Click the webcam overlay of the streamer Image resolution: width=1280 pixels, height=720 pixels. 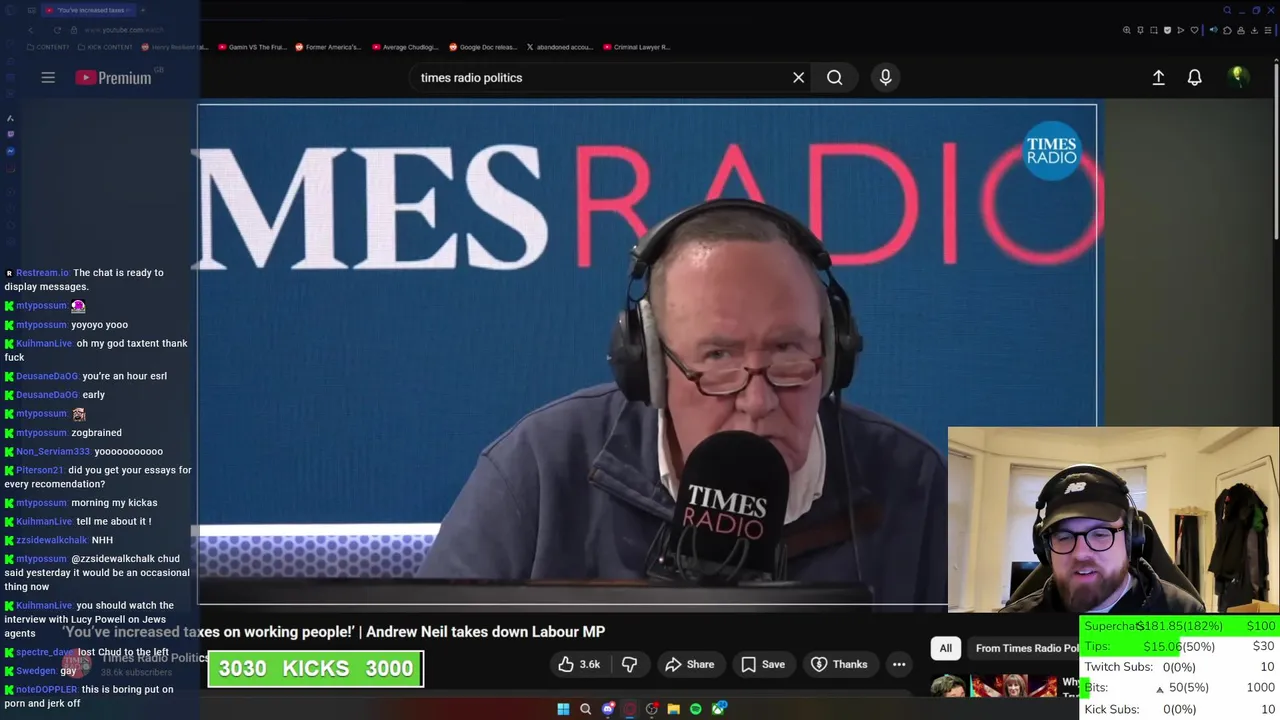coord(1113,520)
